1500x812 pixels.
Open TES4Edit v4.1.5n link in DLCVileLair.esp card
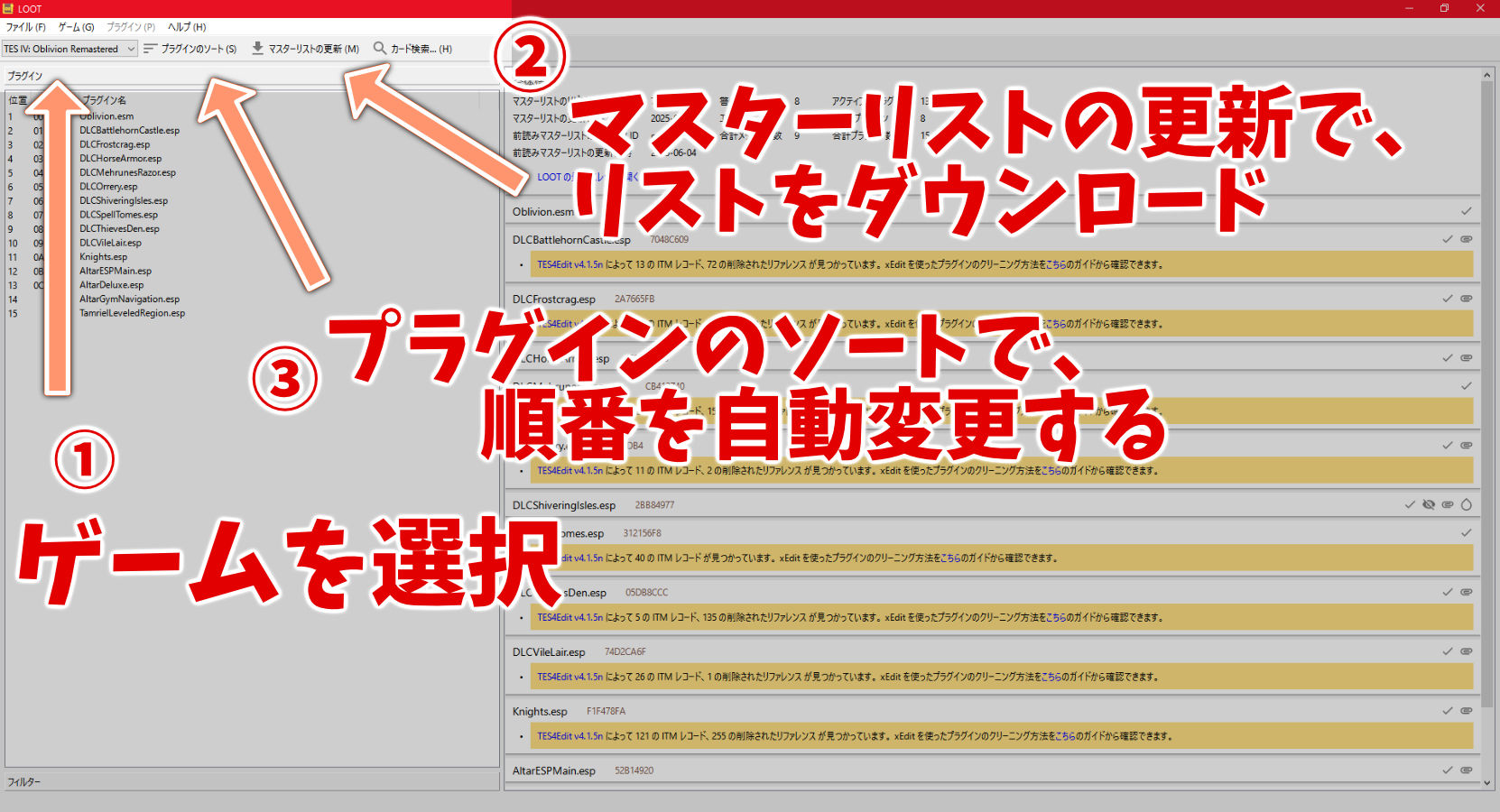coord(569,677)
